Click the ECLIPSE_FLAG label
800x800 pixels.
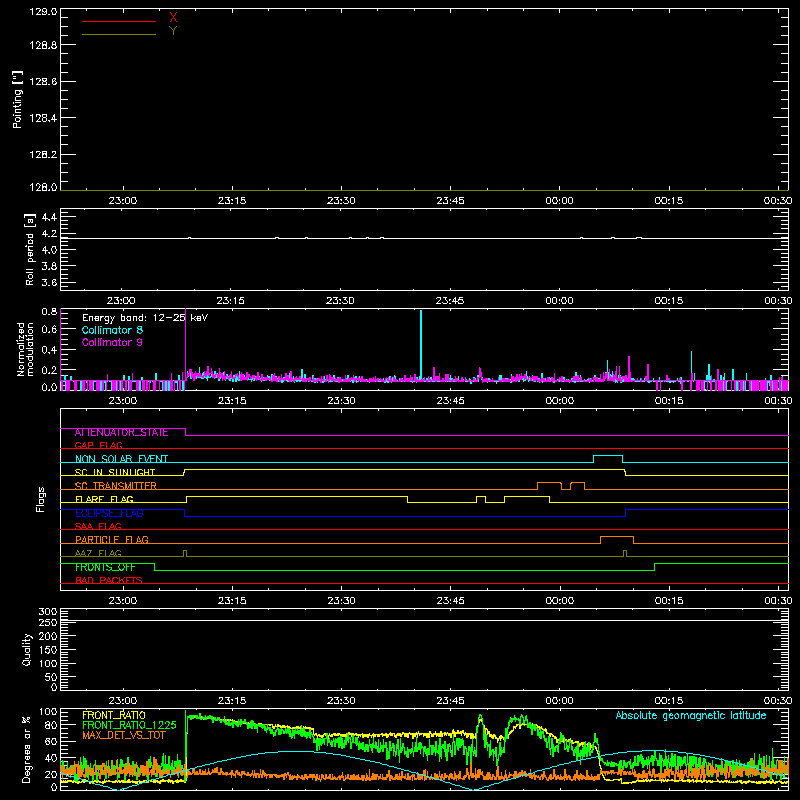(x=109, y=513)
